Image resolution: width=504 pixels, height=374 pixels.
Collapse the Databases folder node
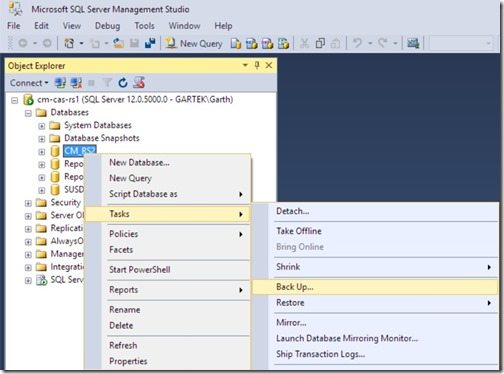[28, 113]
